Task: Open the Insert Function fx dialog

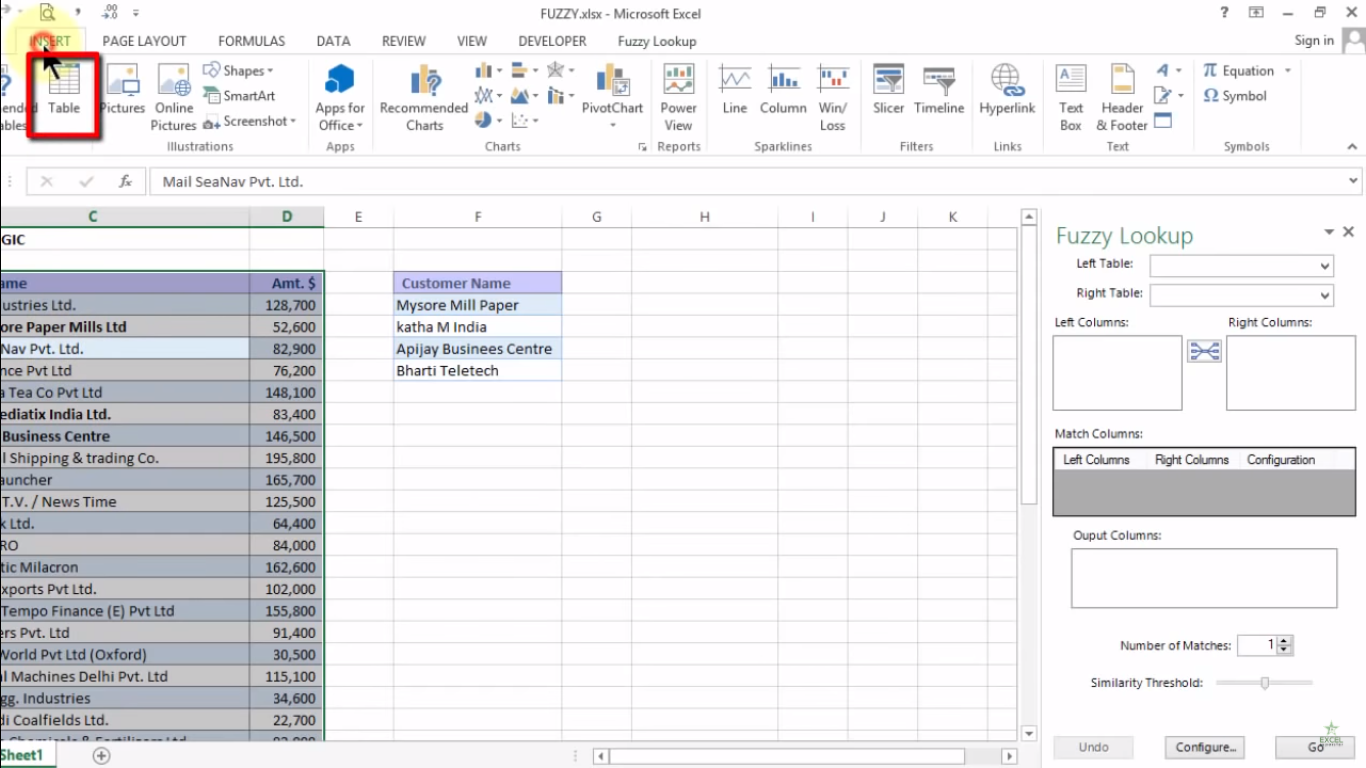Action: [x=126, y=182]
